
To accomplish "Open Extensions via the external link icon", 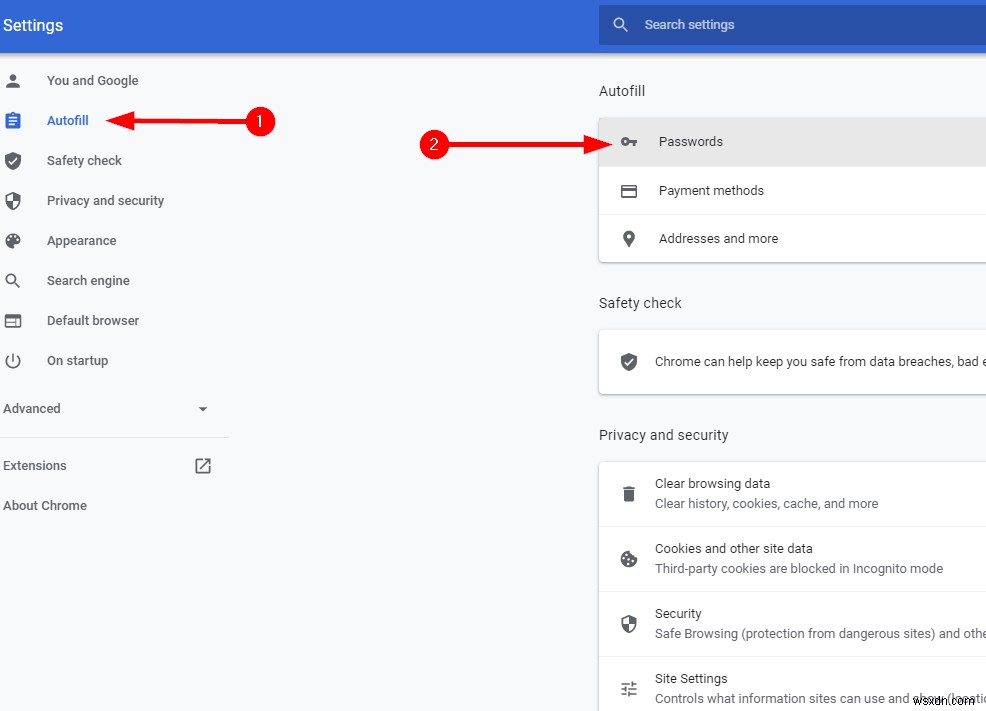I will [203, 466].
